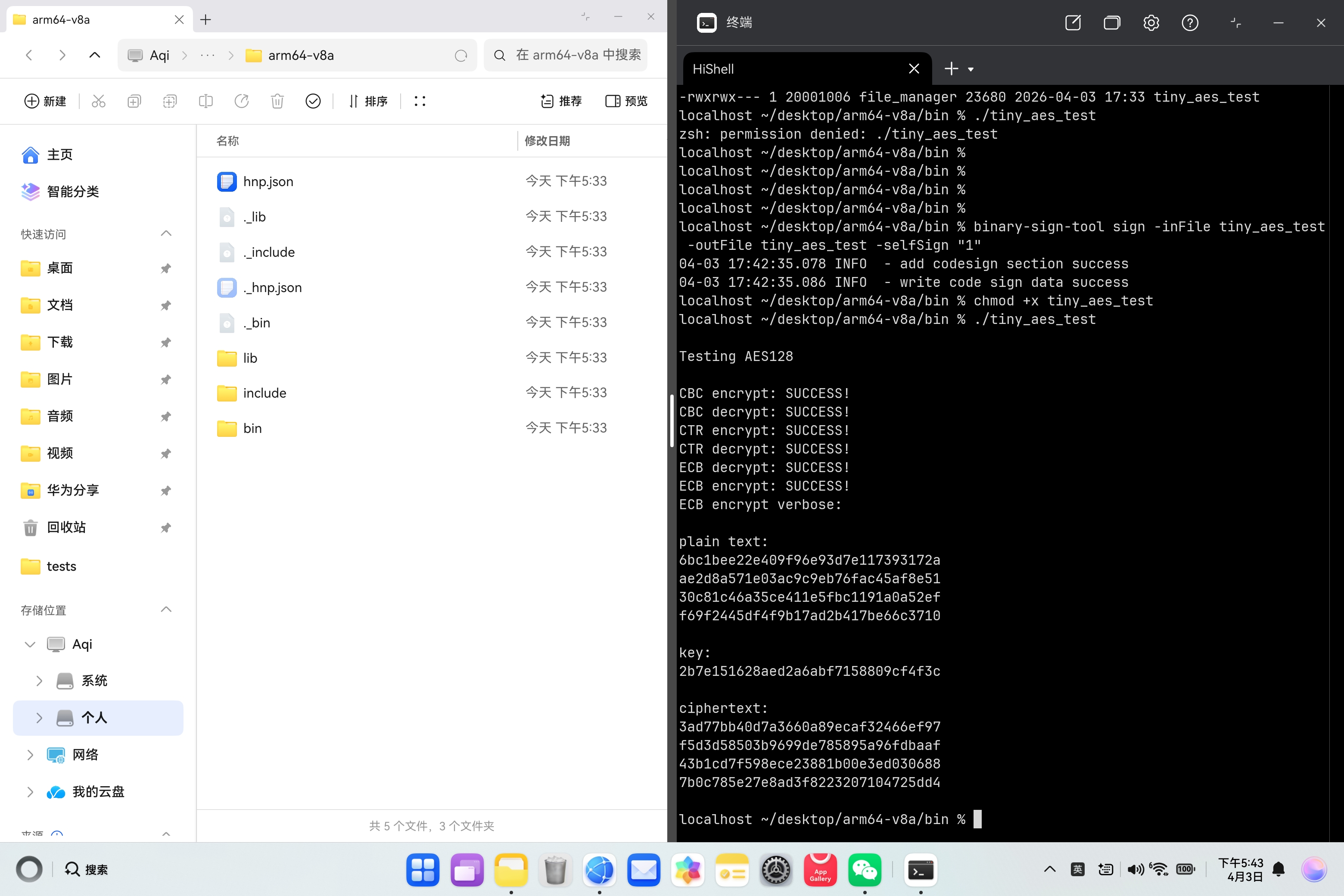Image resolution: width=1344 pixels, height=896 pixels.
Task: Toggle the 预览 preview pane
Action: [626, 101]
